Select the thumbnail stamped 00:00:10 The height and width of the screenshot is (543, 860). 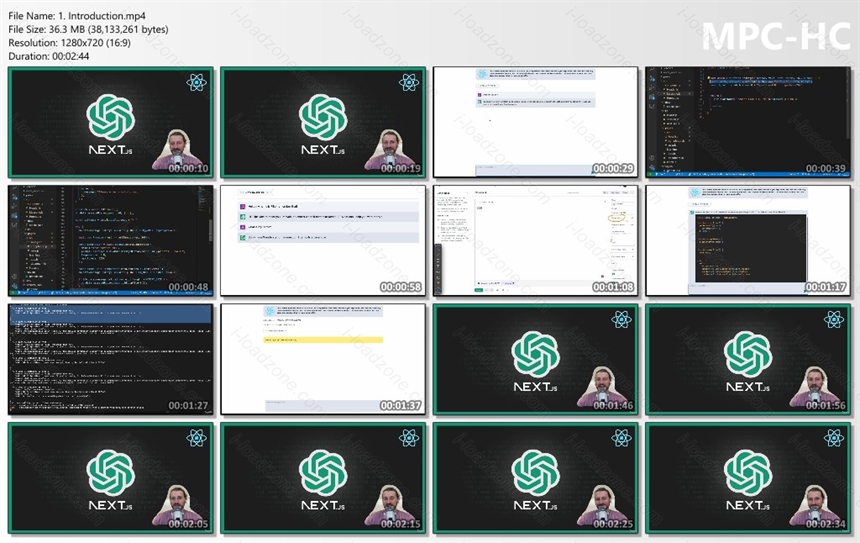coord(111,122)
